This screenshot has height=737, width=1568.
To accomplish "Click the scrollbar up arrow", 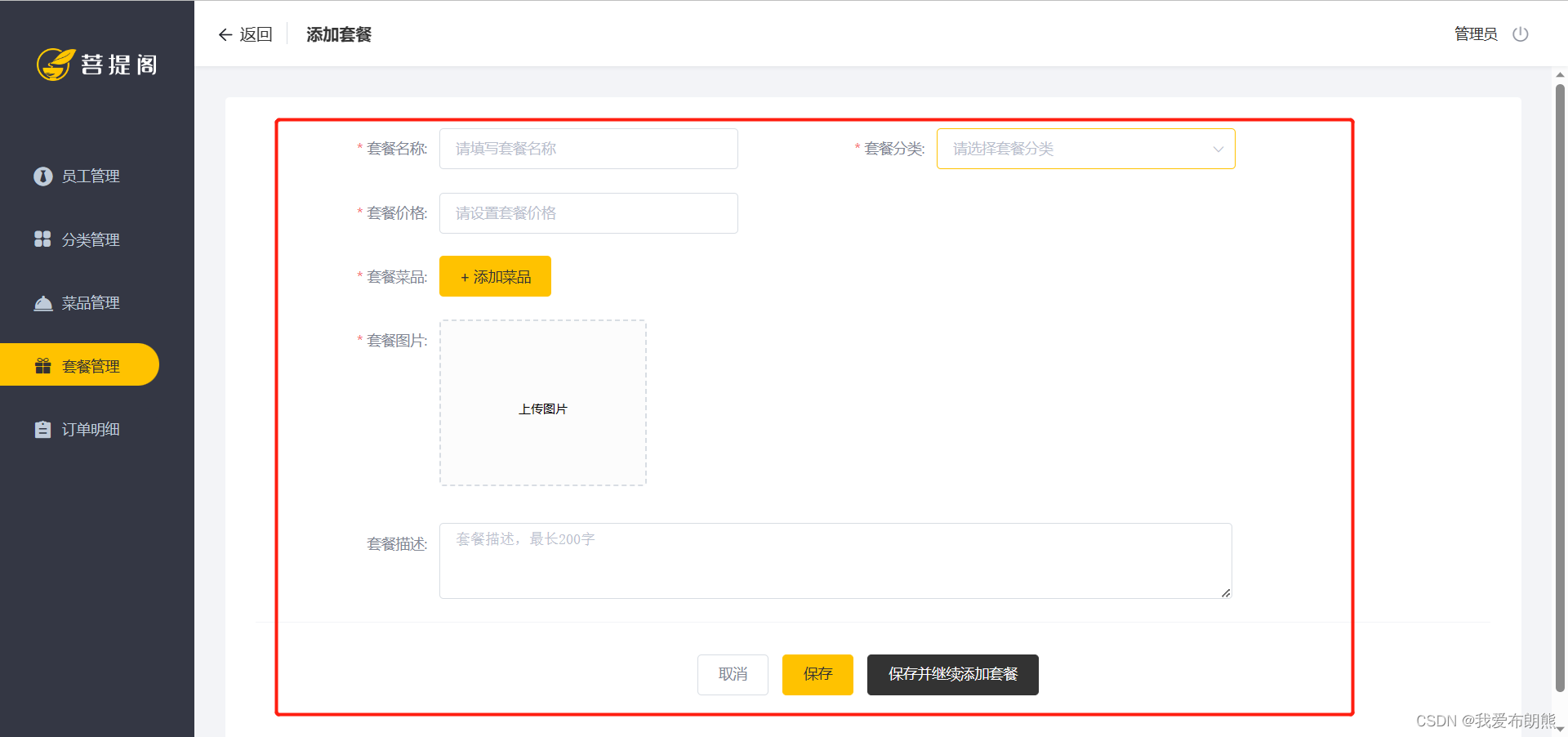I will pos(1560,75).
